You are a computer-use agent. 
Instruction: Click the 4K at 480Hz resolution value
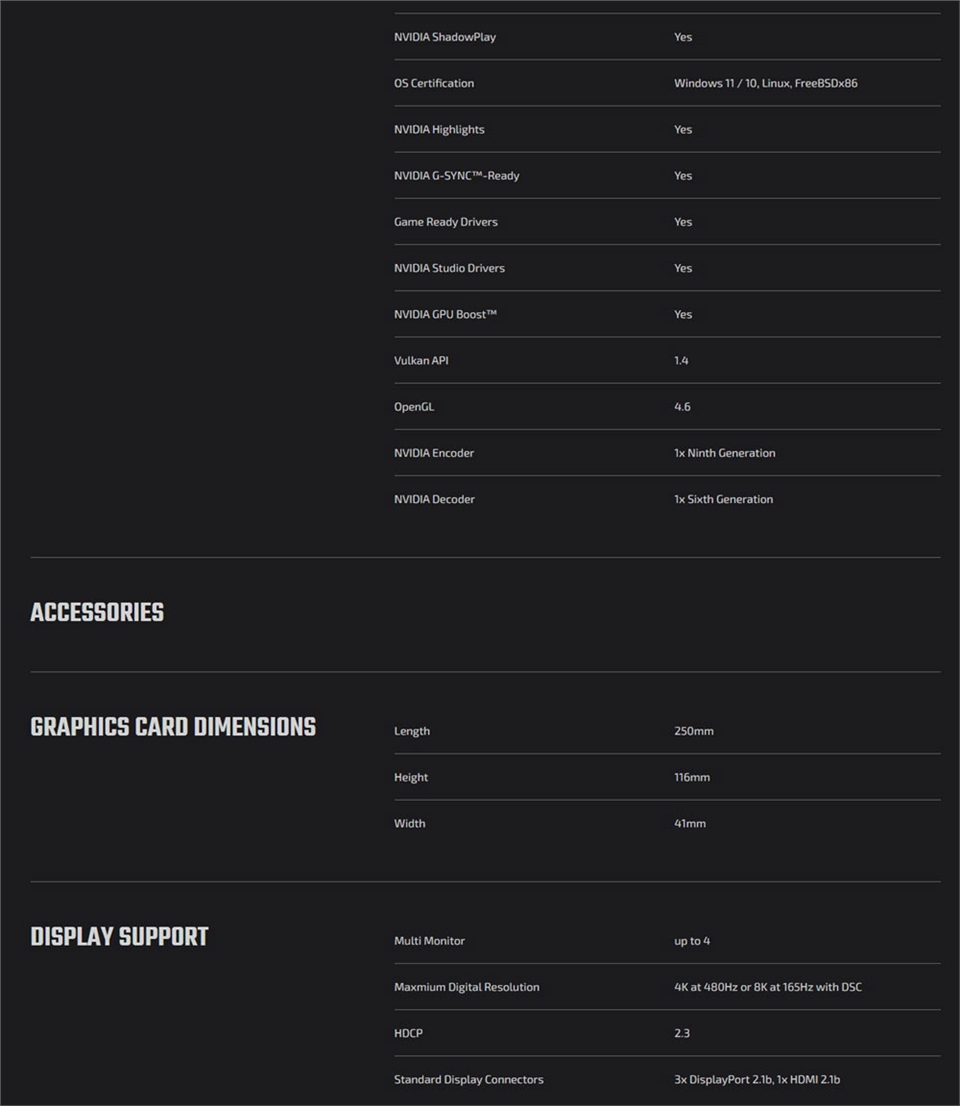[x=767, y=987]
